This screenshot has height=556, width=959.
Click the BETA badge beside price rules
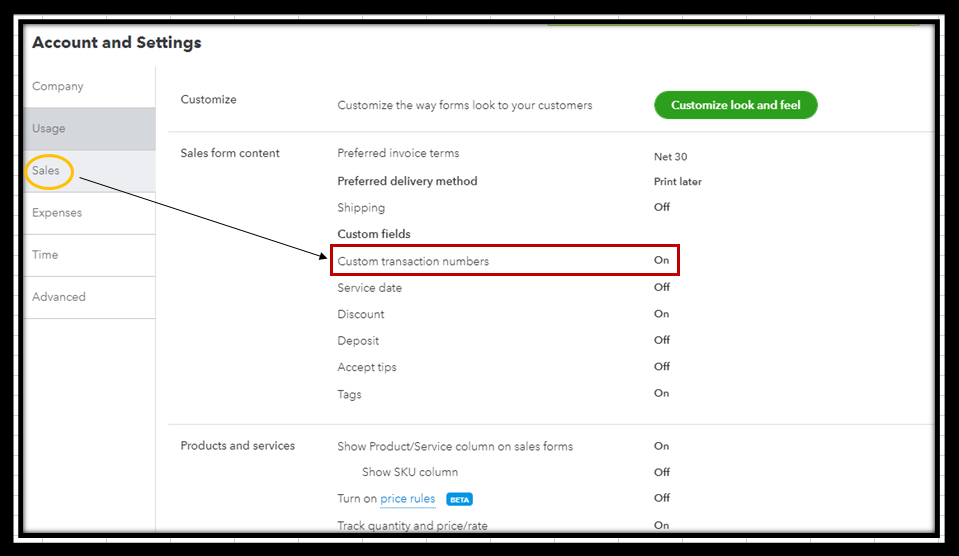(459, 499)
